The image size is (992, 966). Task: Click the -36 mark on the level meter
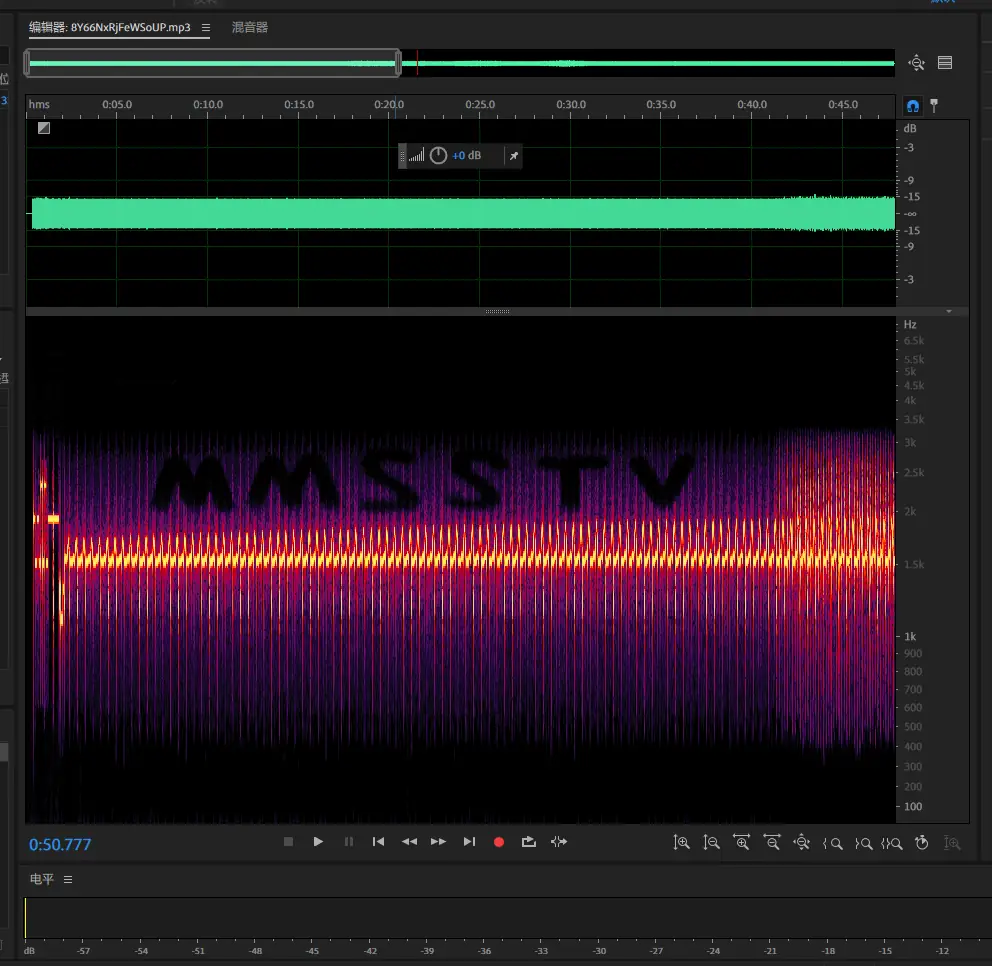pos(485,951)
